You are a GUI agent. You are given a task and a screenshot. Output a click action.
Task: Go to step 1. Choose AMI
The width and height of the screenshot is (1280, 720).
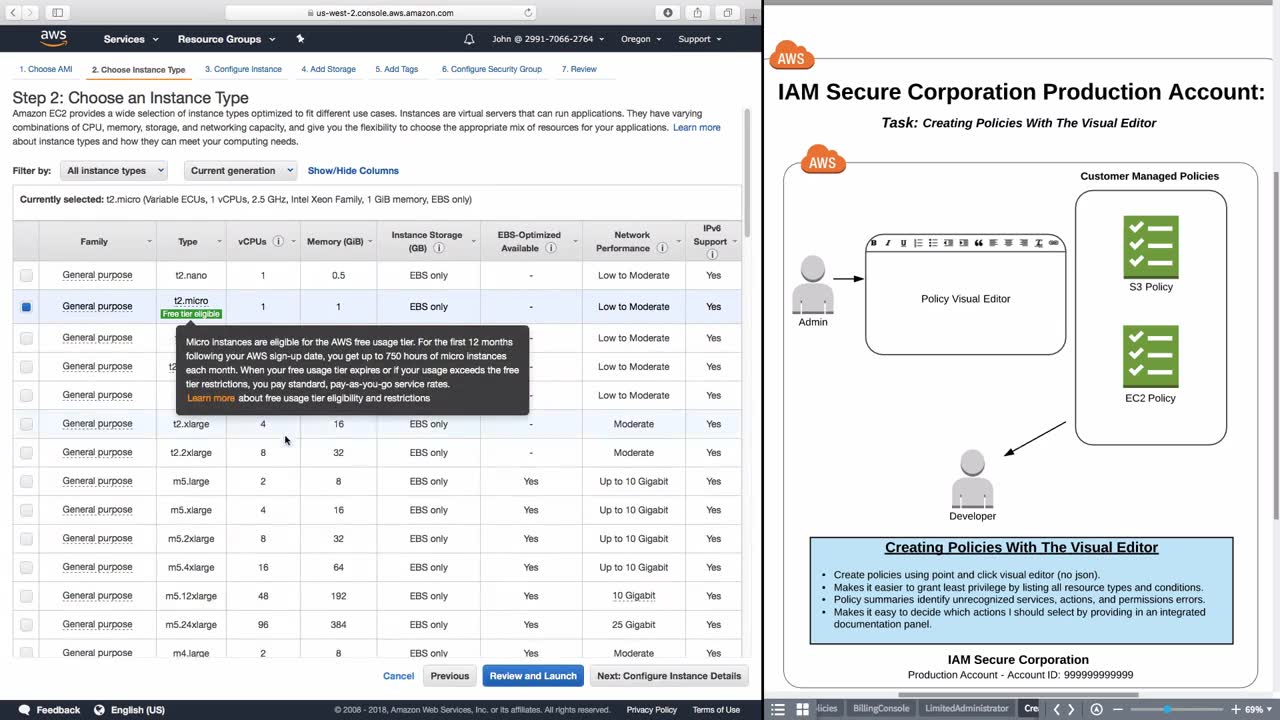click(46, 69)
